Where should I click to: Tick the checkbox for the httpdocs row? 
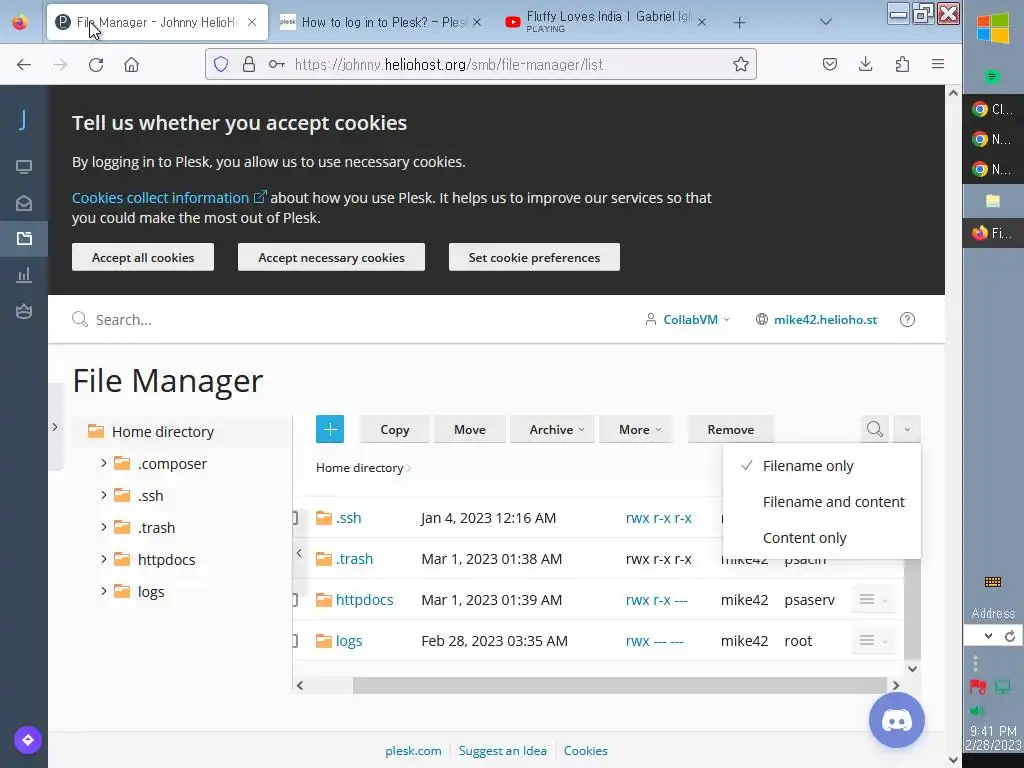click(295, 600)
